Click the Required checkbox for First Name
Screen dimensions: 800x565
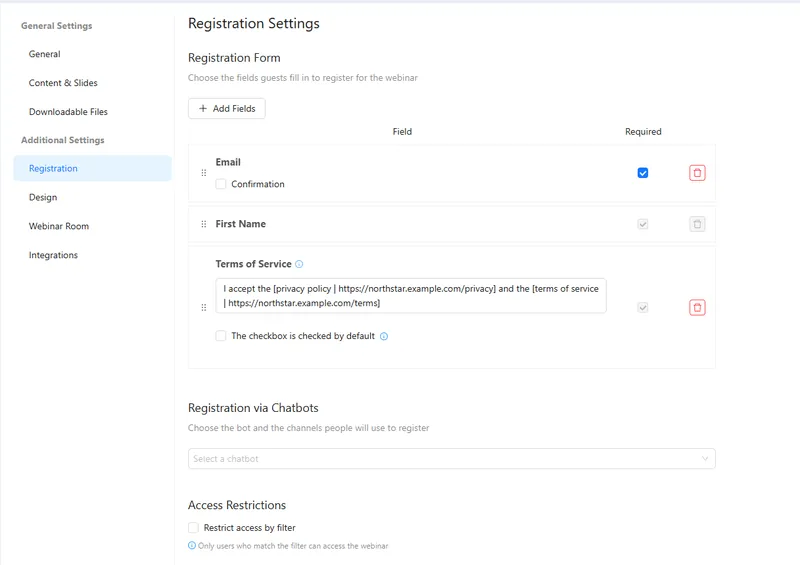642,224
